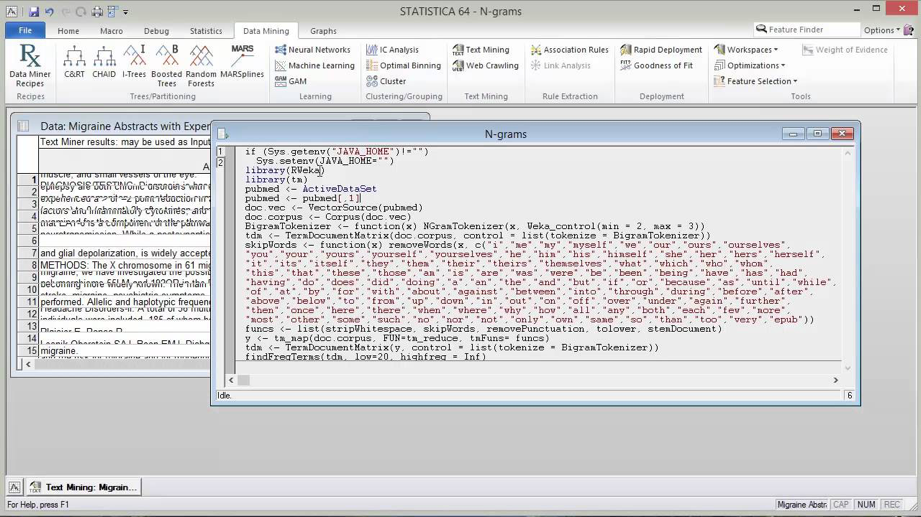This screenshot has height=517, width=921.
Task: Click the Print icon in quick access toolbar
Action: click(97, 11)
